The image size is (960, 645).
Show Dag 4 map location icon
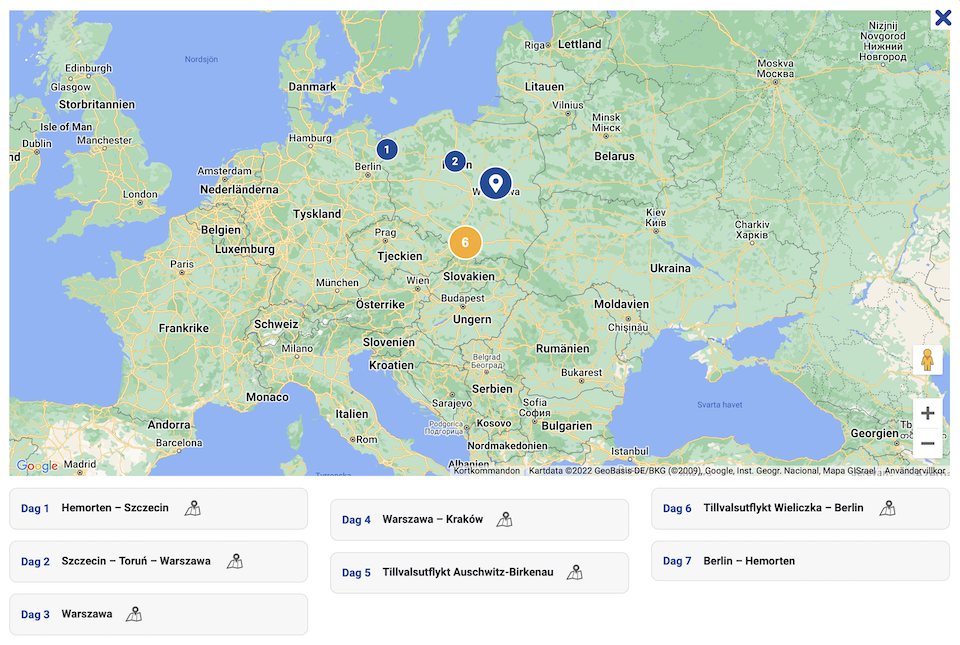[x=504, y=520]
